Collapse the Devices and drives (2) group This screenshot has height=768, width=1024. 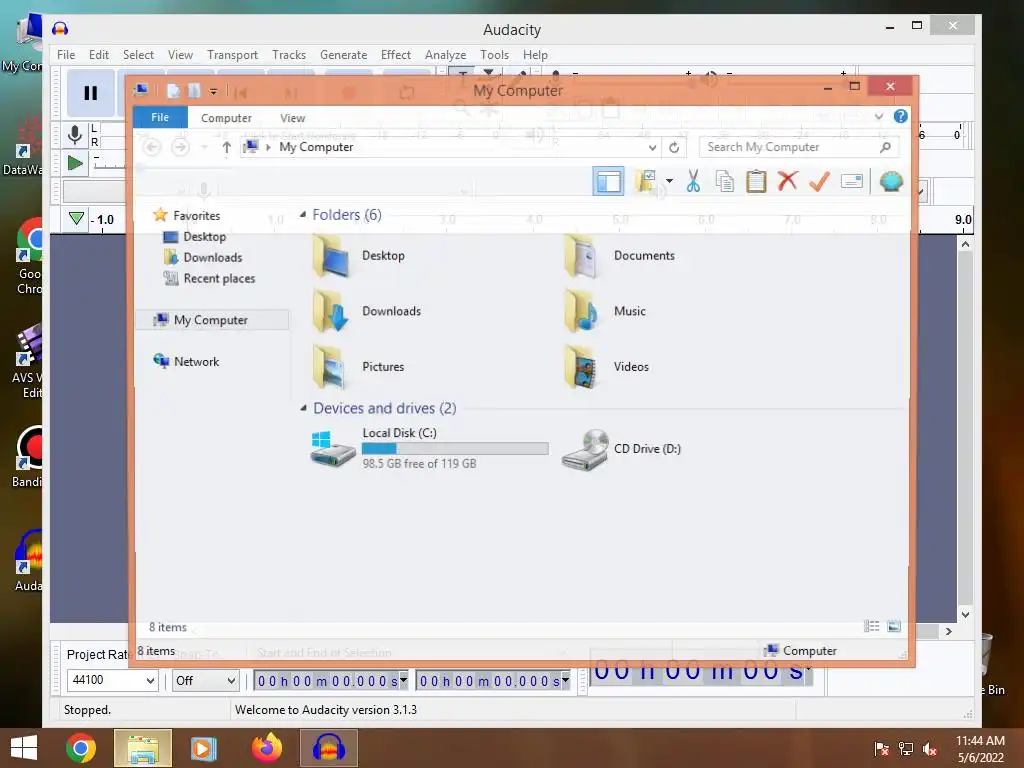pyautogui.click(x=303, y=408)
